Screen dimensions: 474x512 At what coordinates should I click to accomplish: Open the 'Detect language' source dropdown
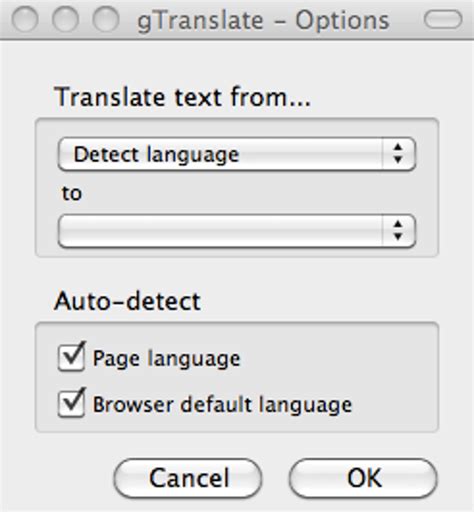tap(237, 154)
